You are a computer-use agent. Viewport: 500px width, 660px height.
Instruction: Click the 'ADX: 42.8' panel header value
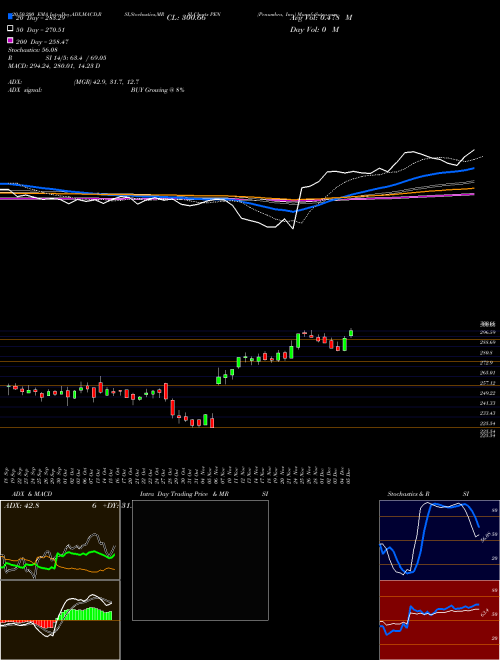pos(21,506)
